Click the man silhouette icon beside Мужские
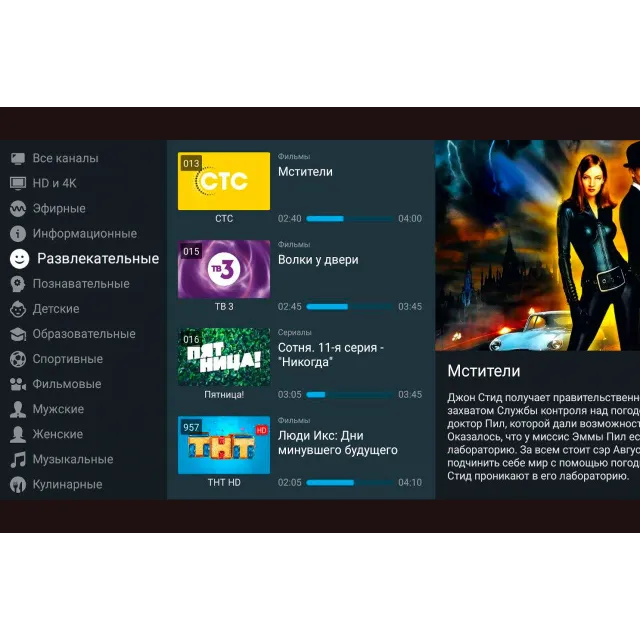Viewport: 640px width, 640px height. (x=18, y=409)
